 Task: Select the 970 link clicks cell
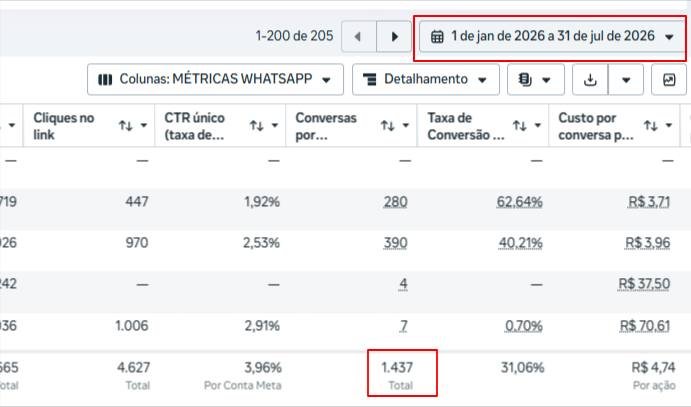pos(137,243)
